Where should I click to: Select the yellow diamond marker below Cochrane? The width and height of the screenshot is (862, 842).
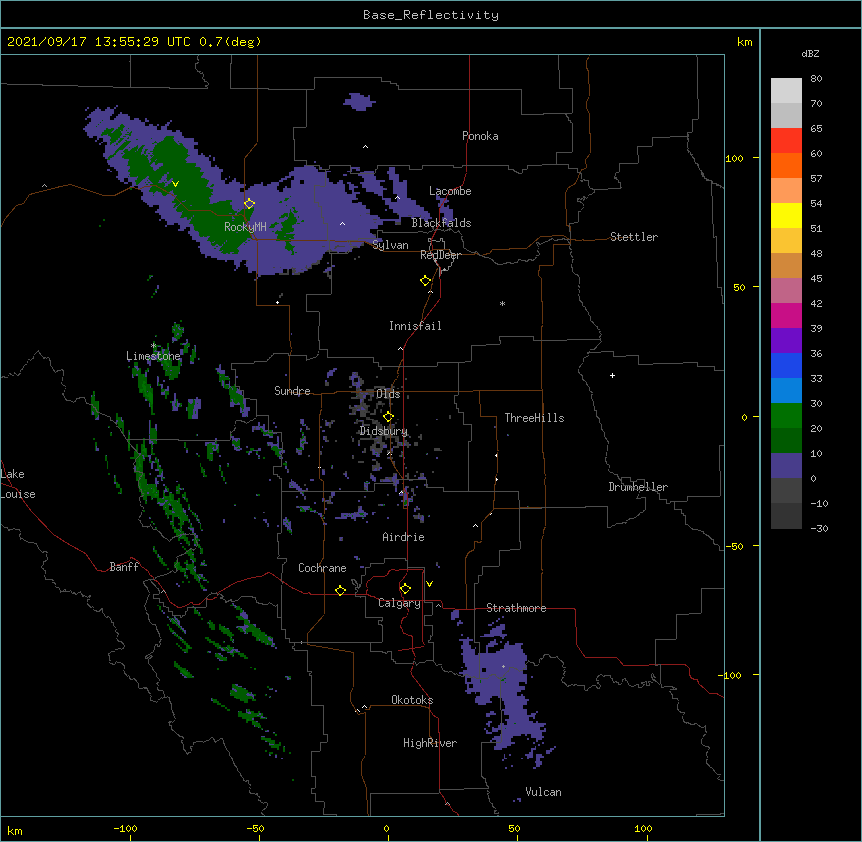(340, 590)
